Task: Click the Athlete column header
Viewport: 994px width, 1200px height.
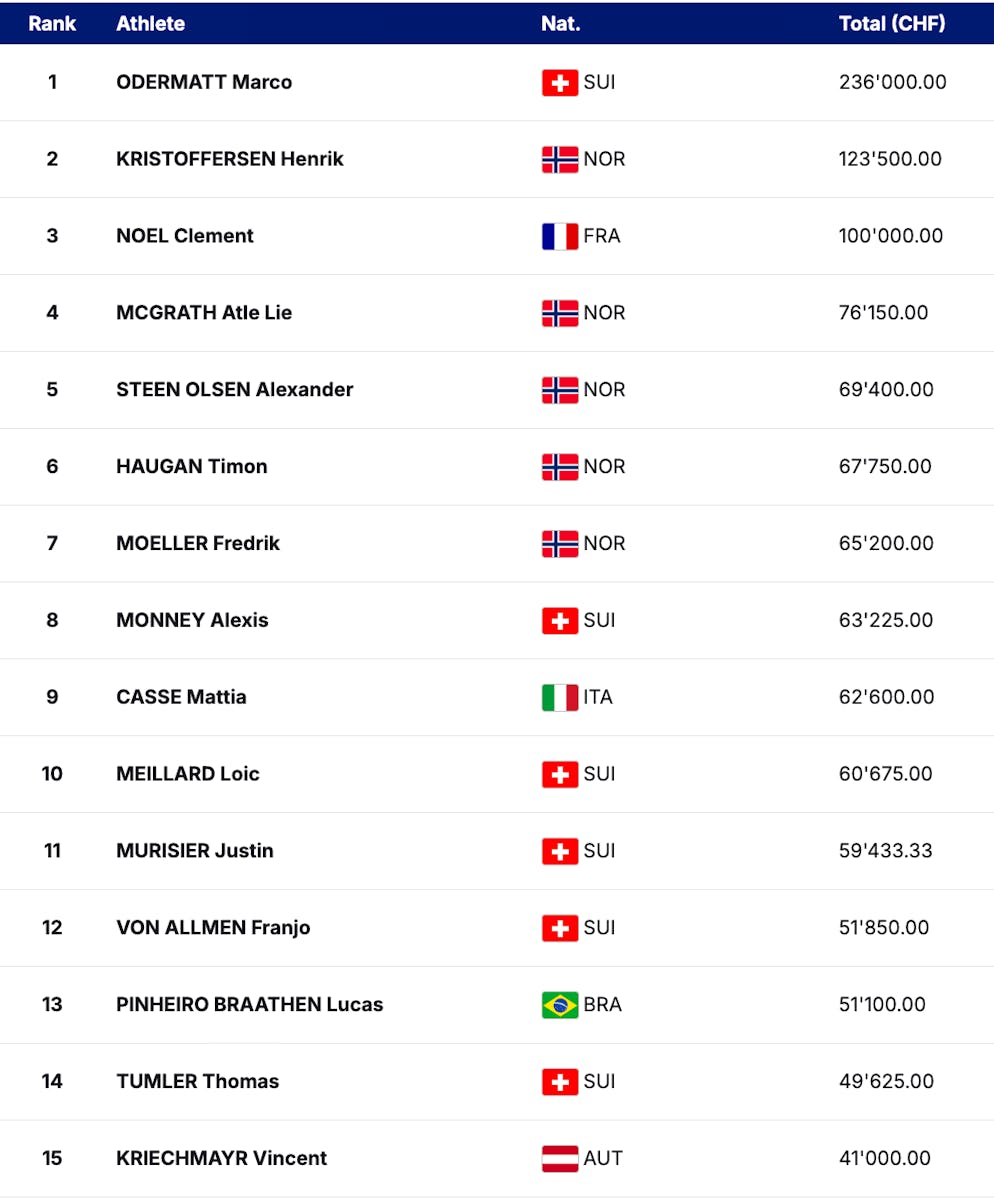Action: (x=150, y=24)
